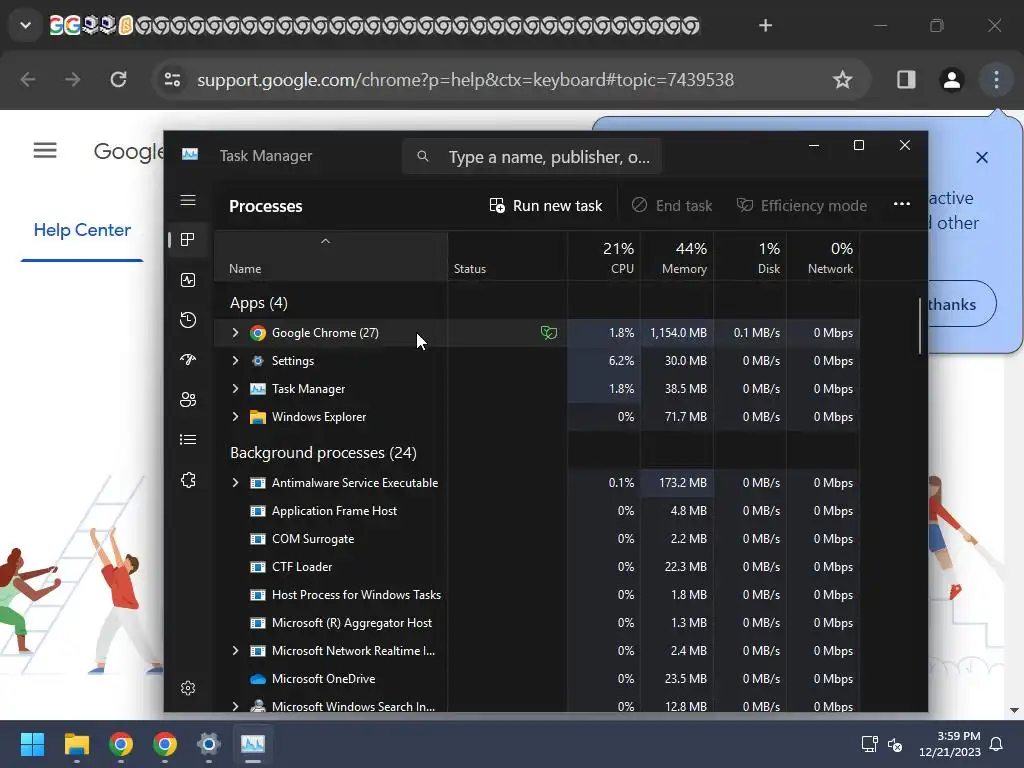Focus Task Manager search field
1024x768 pixels.
[532, 157]
